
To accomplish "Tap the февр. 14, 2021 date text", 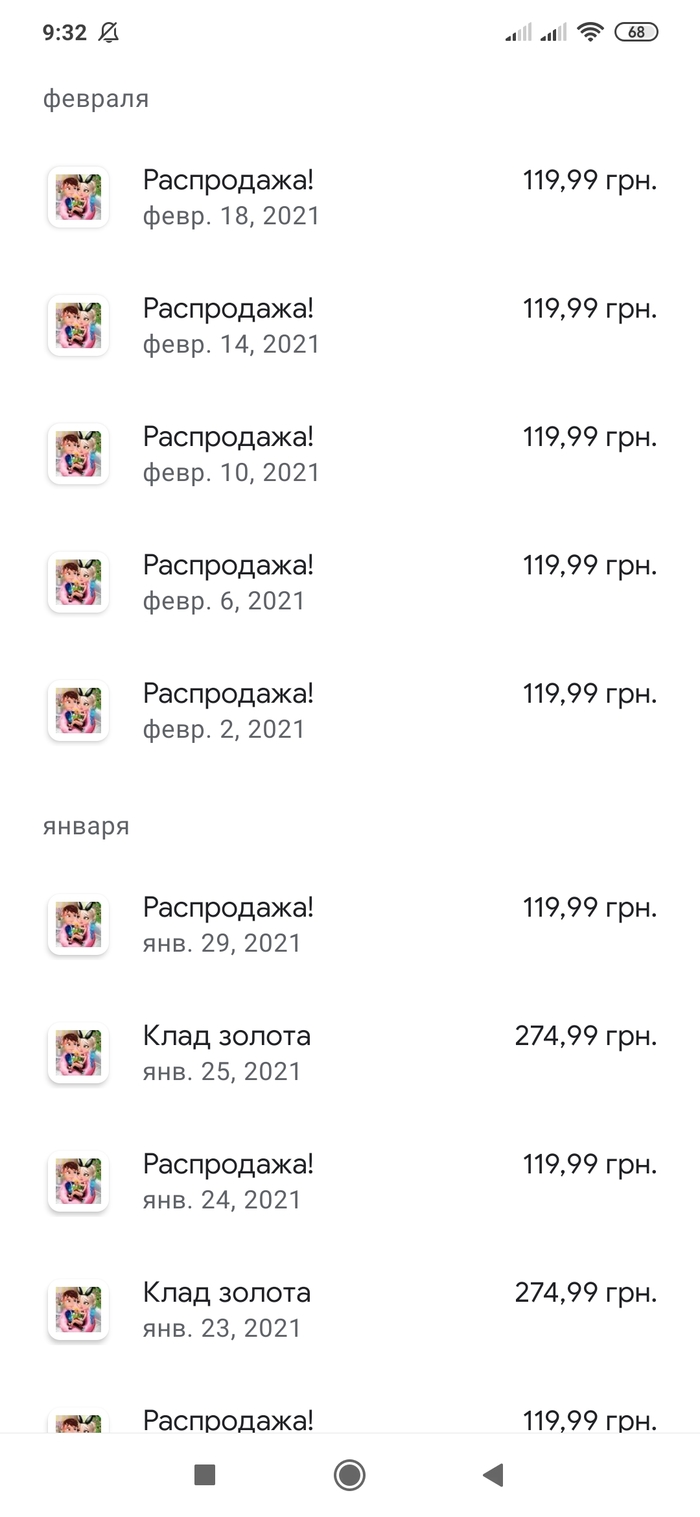I will tap(231, 344).
